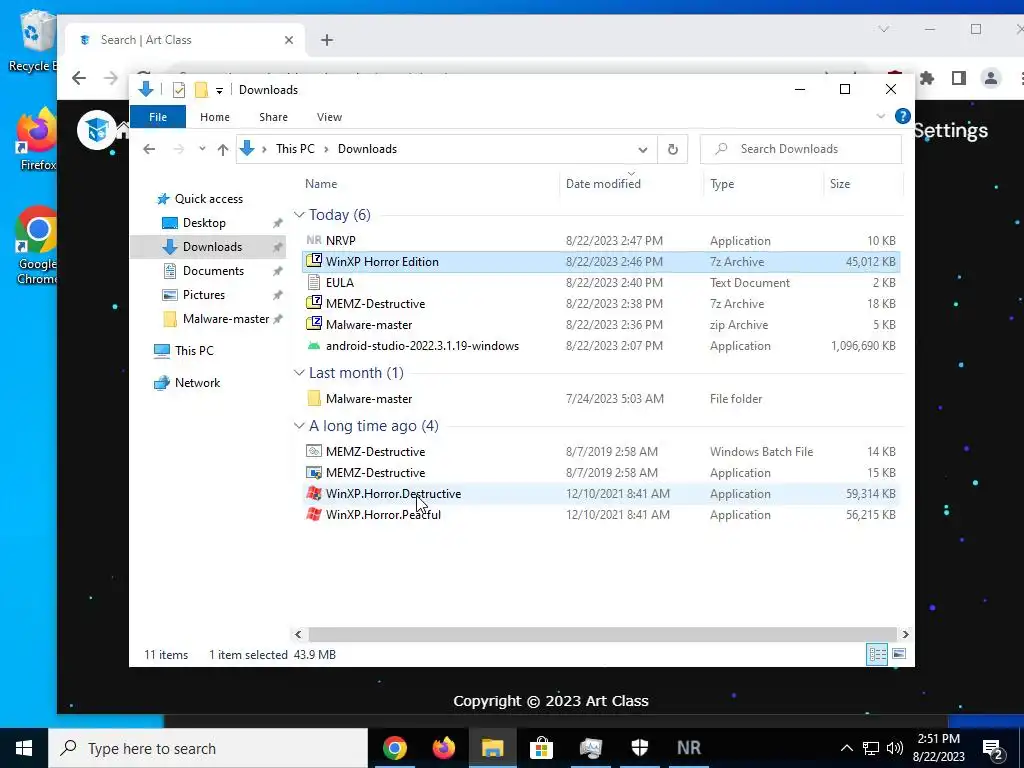Click the Type here to search box
Viewport: 1024px width, 768px height.
(x=208, y=748)
